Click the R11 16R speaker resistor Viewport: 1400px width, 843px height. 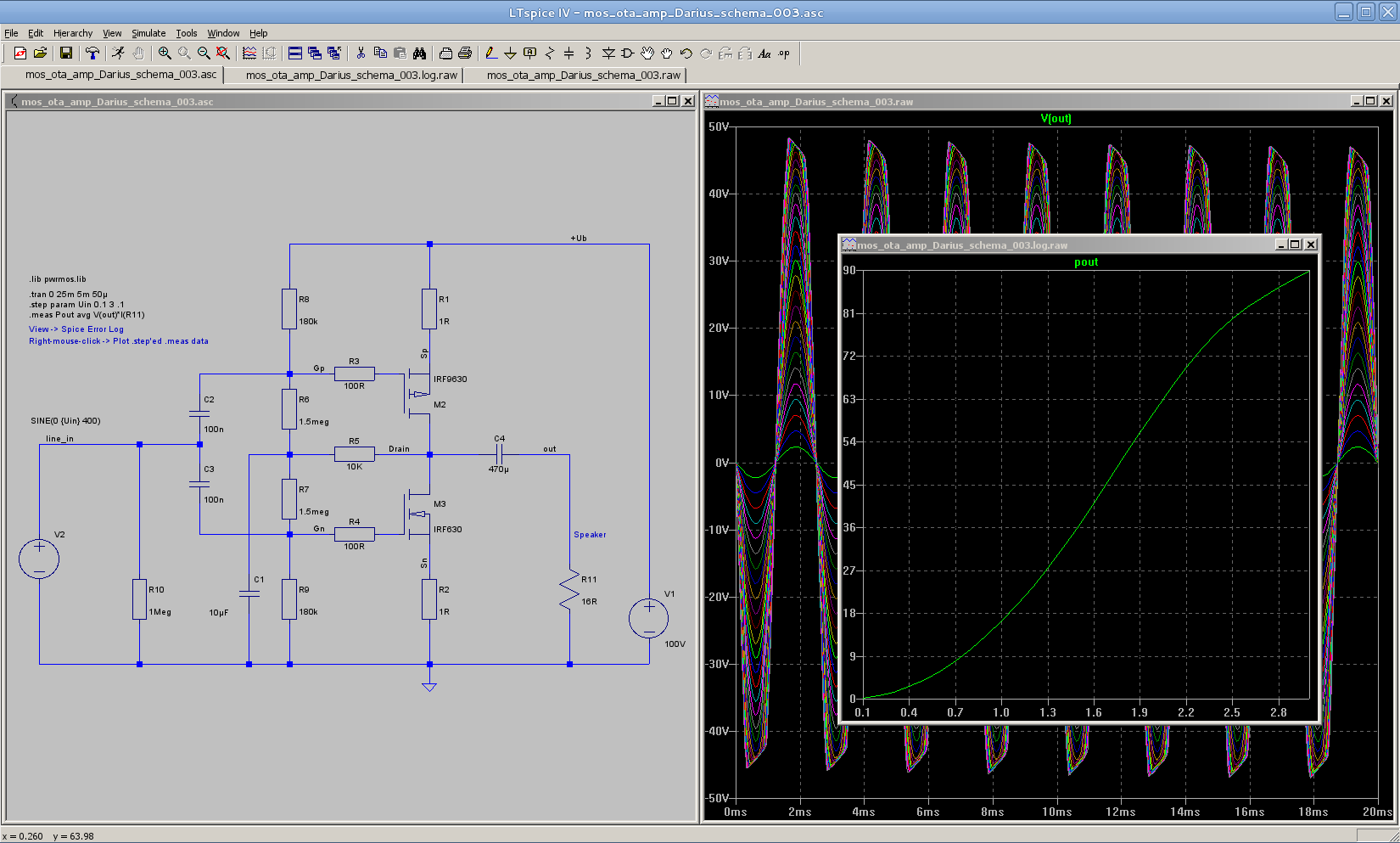click(x=569, y=590)
